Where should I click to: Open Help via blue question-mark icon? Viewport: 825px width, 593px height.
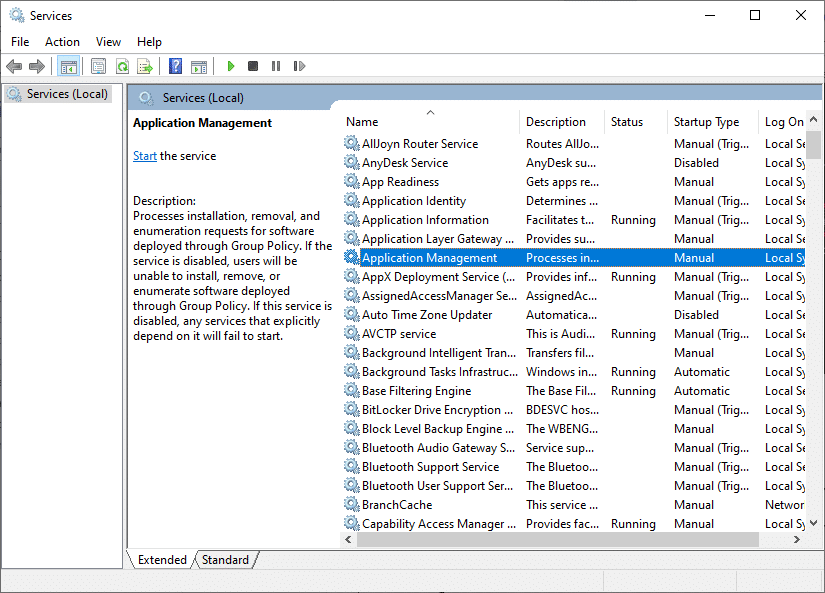tap(176, 67)
